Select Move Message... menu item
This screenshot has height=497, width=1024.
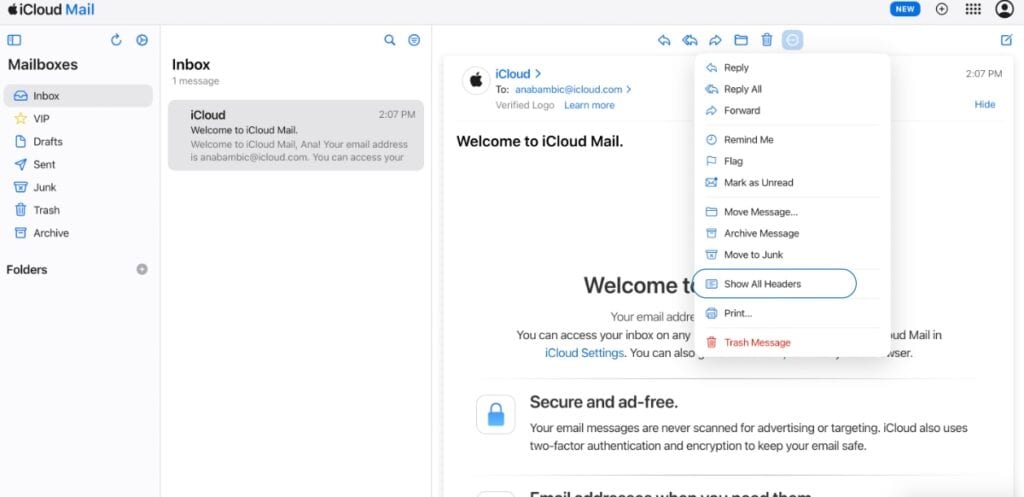[x=792, y=212]
